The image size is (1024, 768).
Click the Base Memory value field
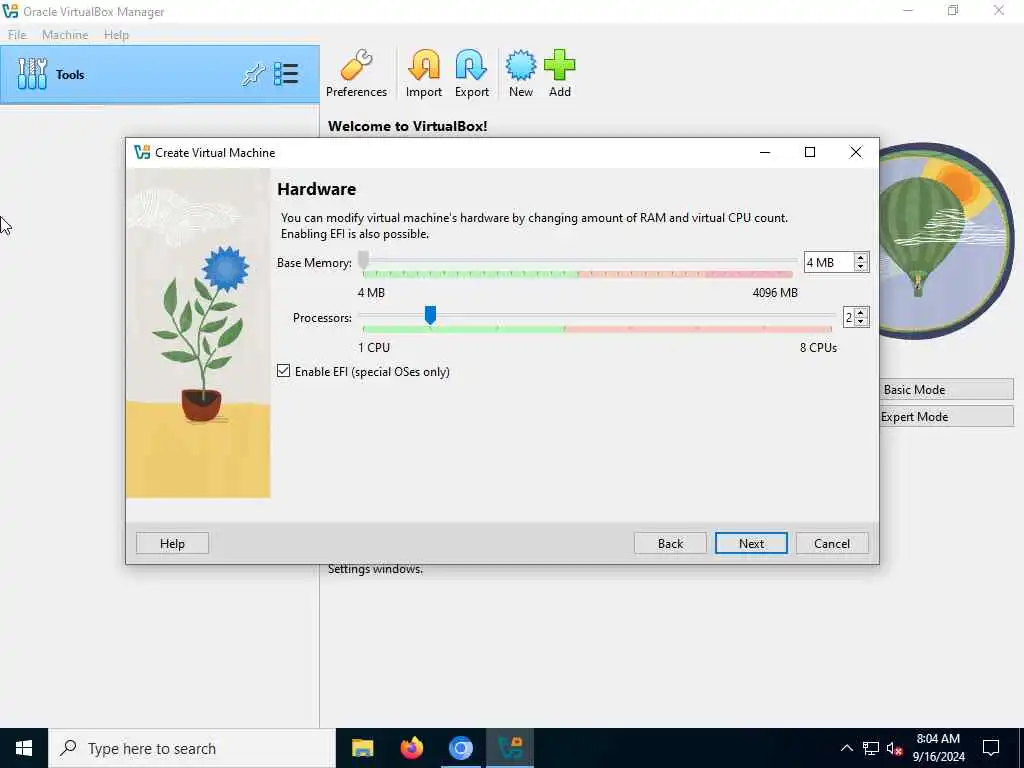pyautogui.click(x=829, y=263)
